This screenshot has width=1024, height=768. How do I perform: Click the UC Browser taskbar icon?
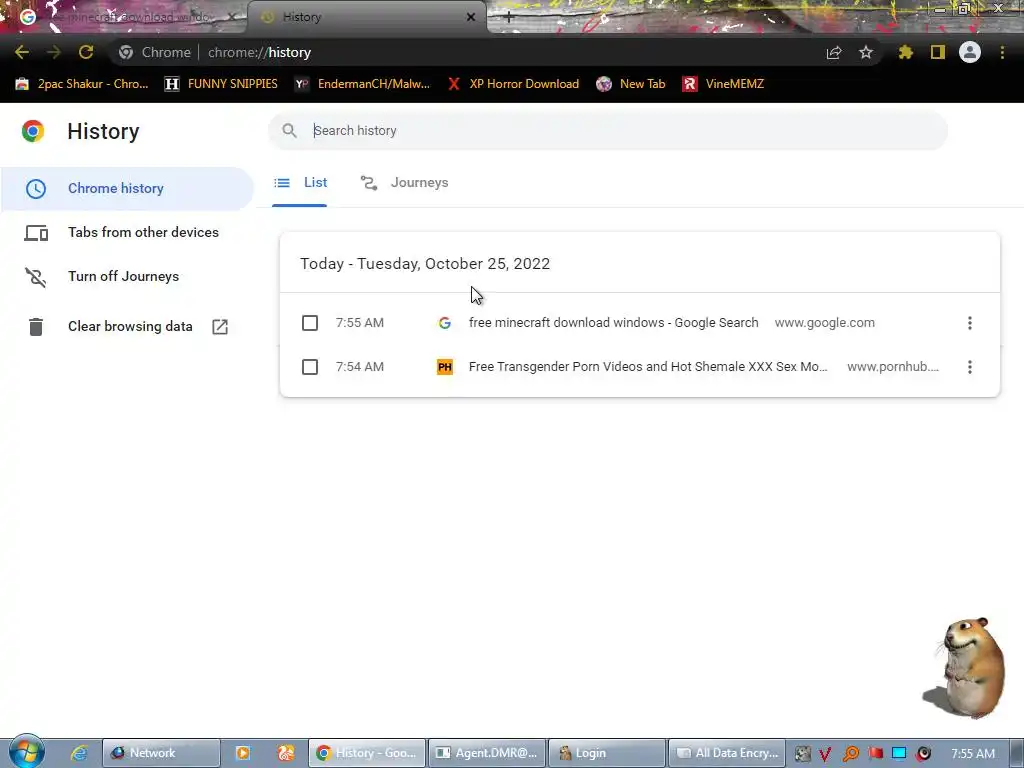pos(285,753)
